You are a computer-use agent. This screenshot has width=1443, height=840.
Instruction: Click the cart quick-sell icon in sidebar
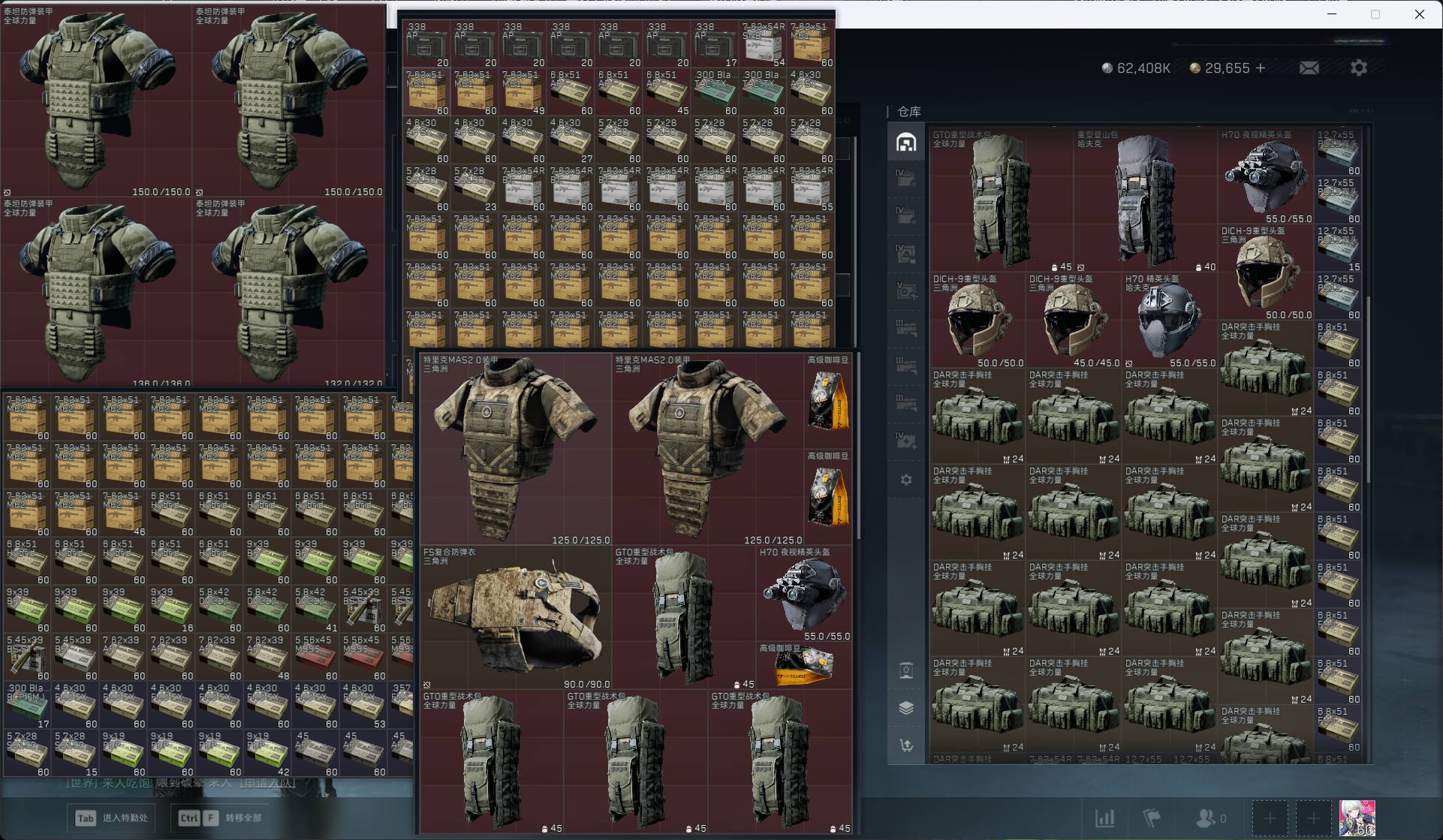(x=906, y=745)
